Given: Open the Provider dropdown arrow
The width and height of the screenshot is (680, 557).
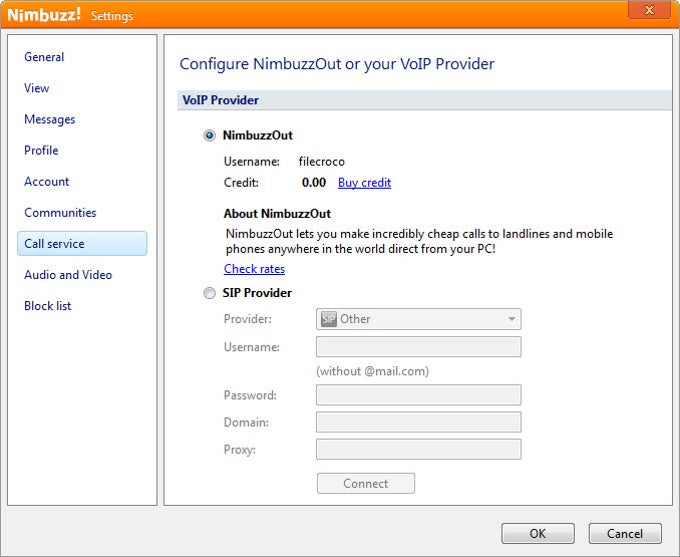Looking at the screenshot, I should [x=511, y=319].
